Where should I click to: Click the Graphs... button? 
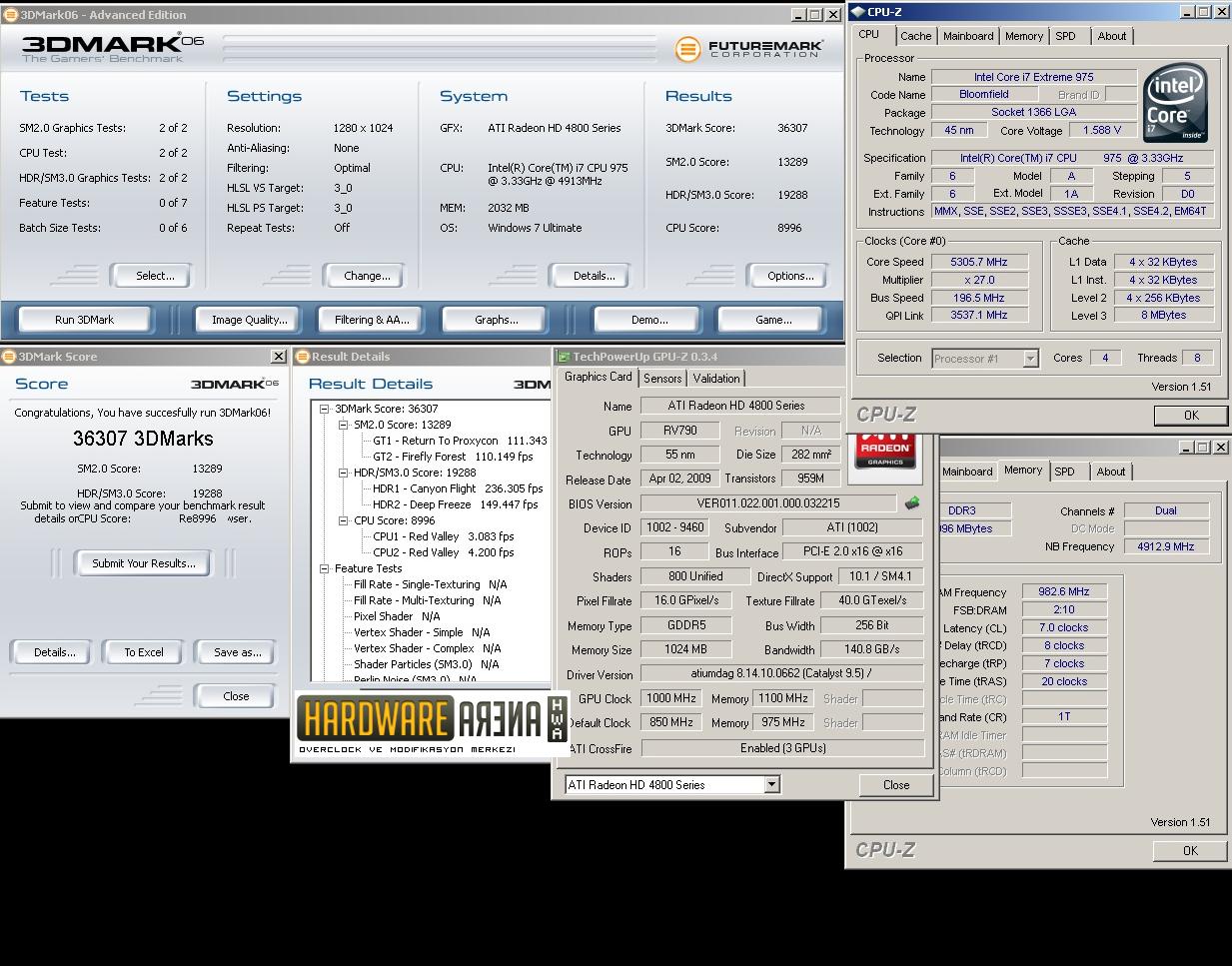click(x=497, y=320)
